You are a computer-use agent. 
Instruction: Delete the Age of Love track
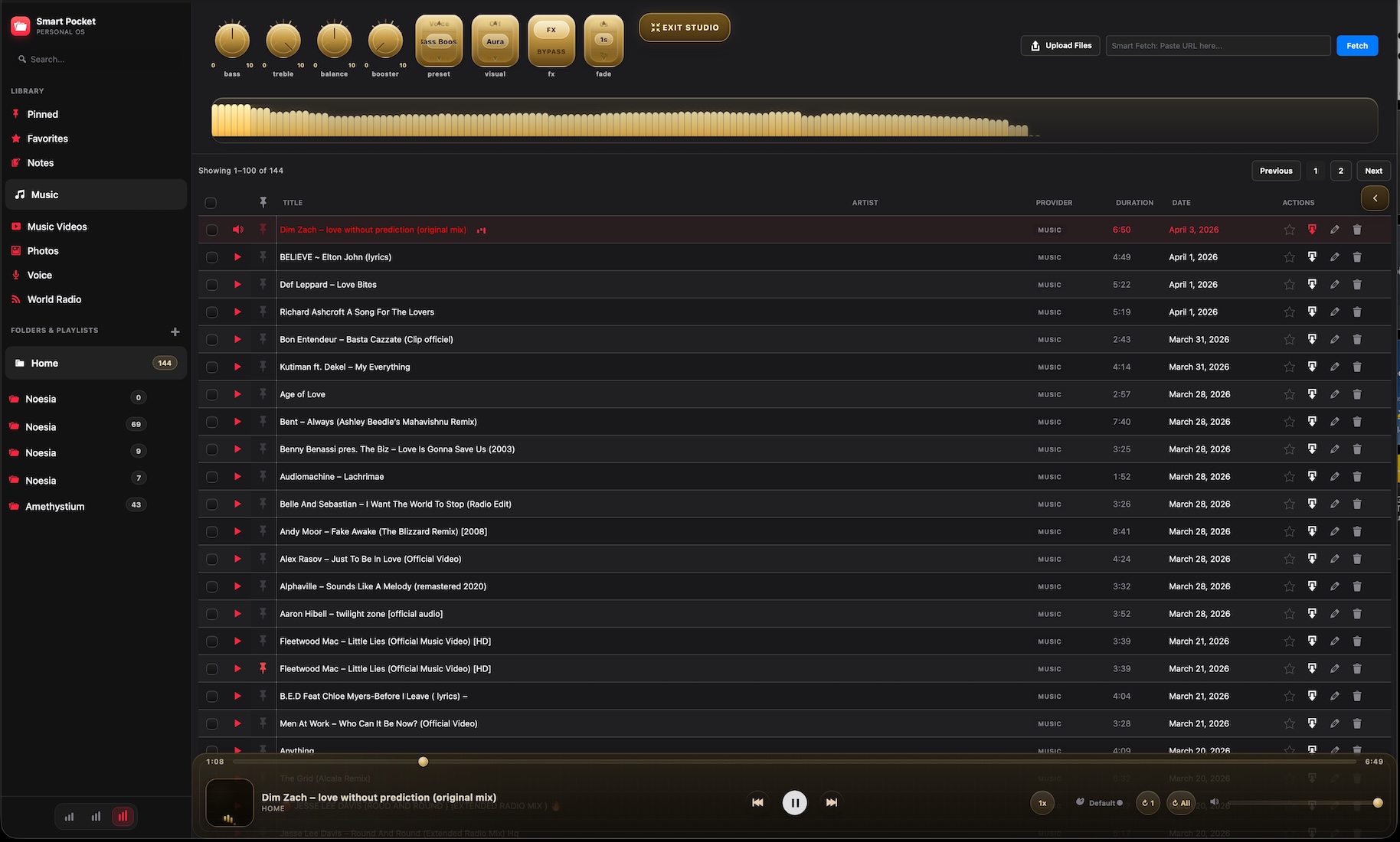click(x=1357, y=394)
